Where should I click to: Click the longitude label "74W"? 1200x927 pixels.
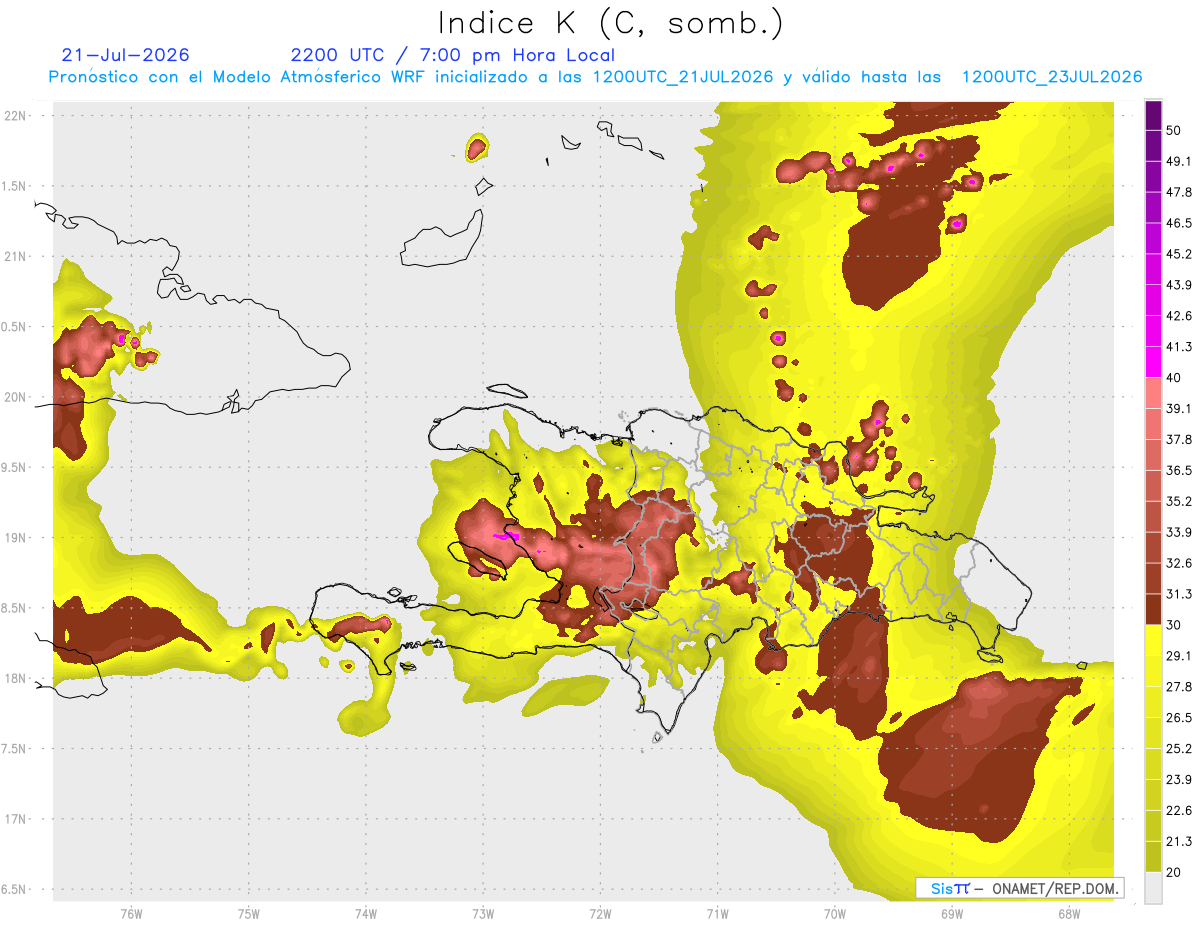[366, 914]
